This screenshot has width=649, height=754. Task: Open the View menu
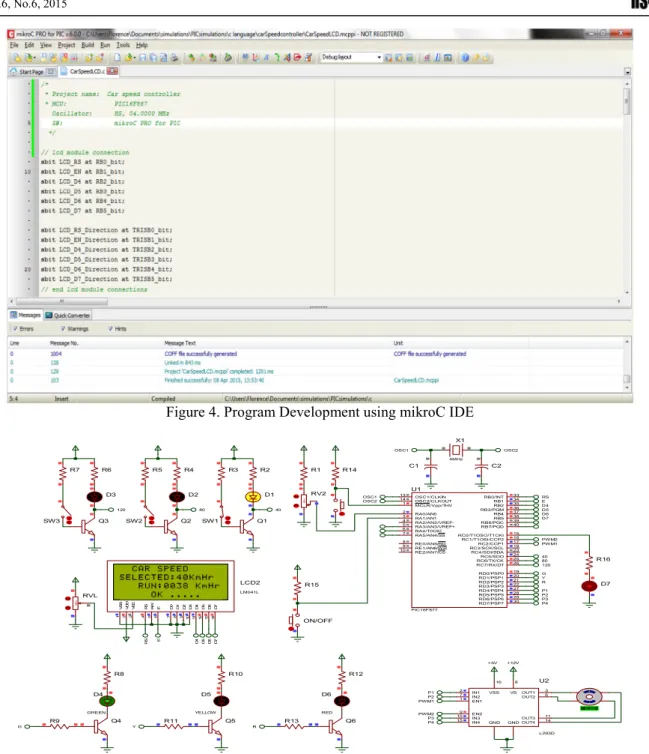46,45
